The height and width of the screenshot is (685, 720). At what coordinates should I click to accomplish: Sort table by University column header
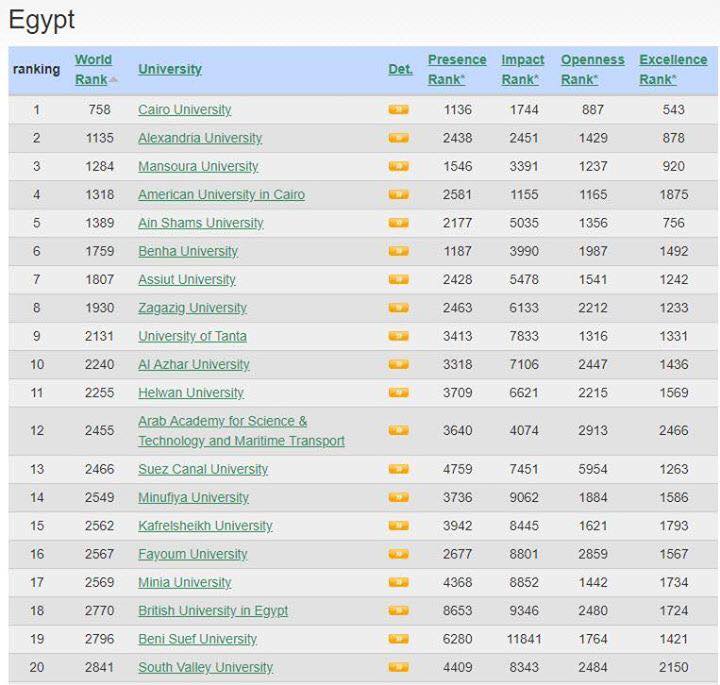point(170,69)
